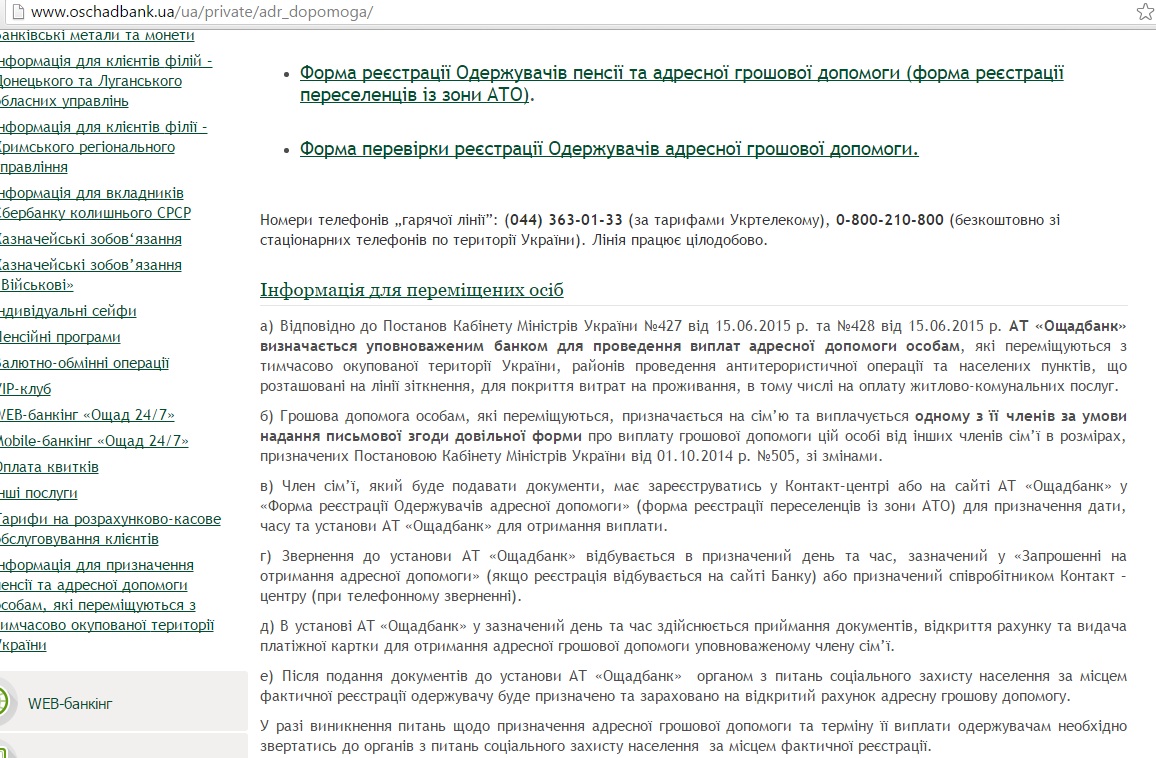Screen dimensions: 1156x758
Task: Open the 'Оплата квитків' sidebar link
Action: (x=49, y=467)
